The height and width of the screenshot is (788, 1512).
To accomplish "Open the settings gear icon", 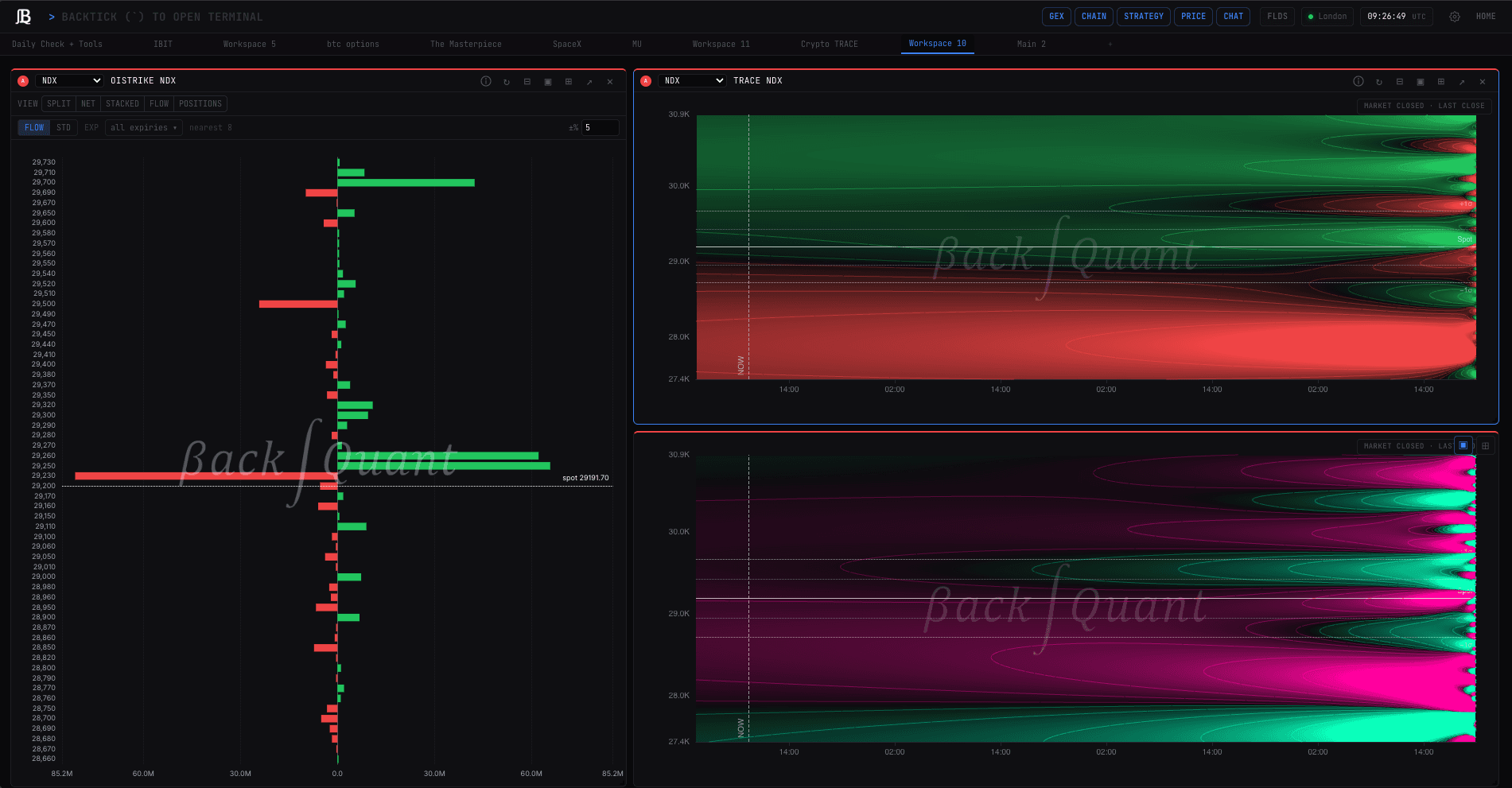I will [x=1454, y=17].
